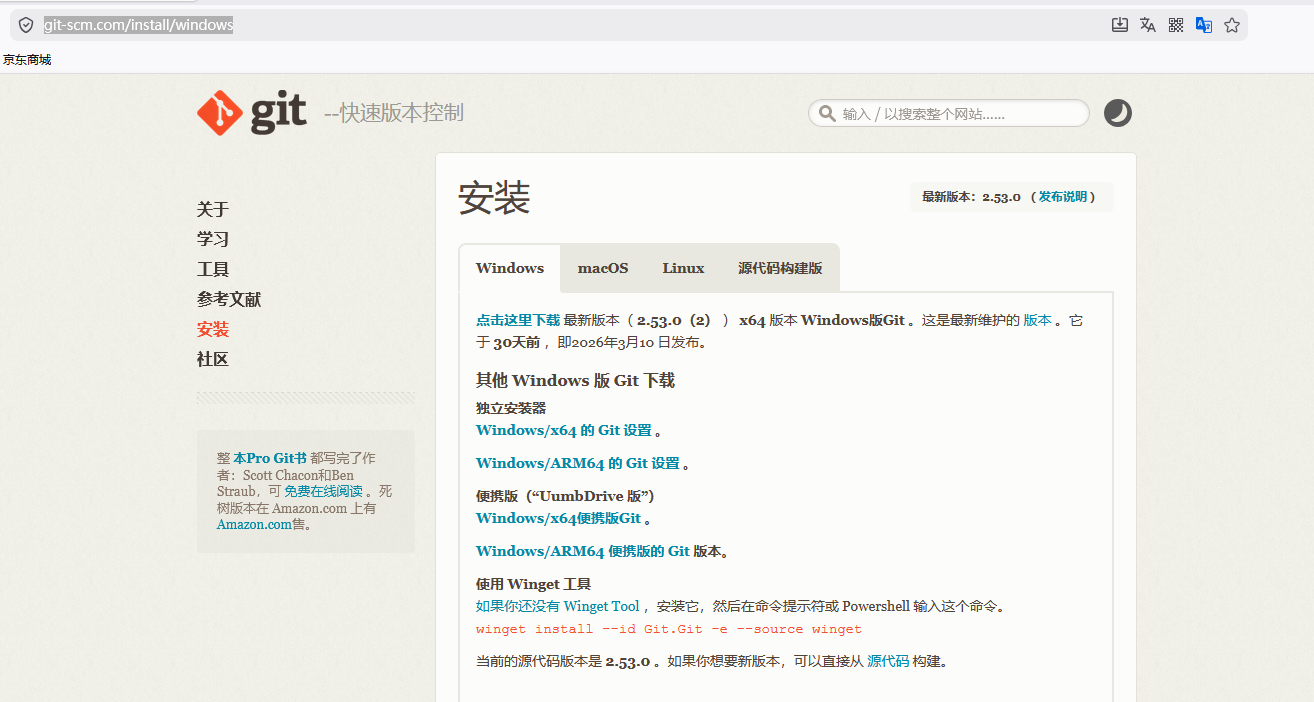Open the 参考文献 sidebar item
1314x702 pixels.
229,299
